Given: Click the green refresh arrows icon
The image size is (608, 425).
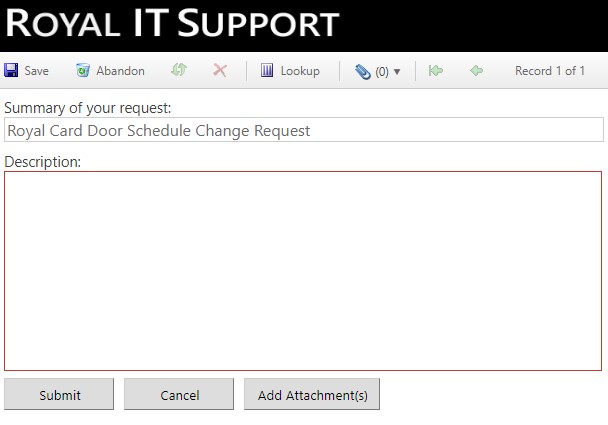Looking at the screenshot, I should click(x=179, y=70).
